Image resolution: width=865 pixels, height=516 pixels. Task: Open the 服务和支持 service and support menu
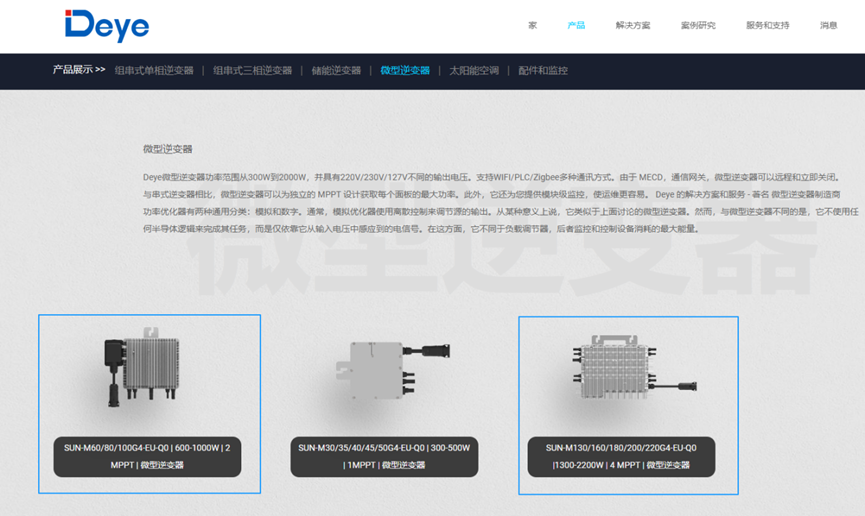767,25
